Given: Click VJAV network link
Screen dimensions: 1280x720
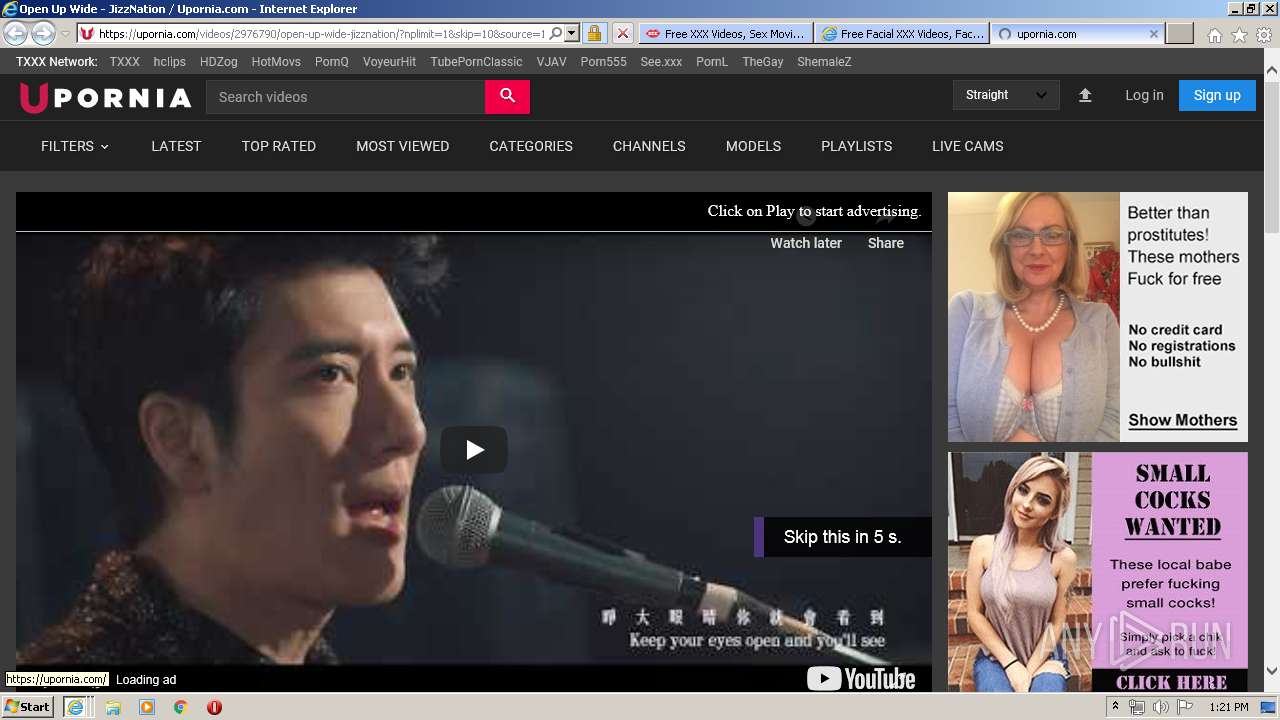Looking at the screenshot, I should pos(551,61).
